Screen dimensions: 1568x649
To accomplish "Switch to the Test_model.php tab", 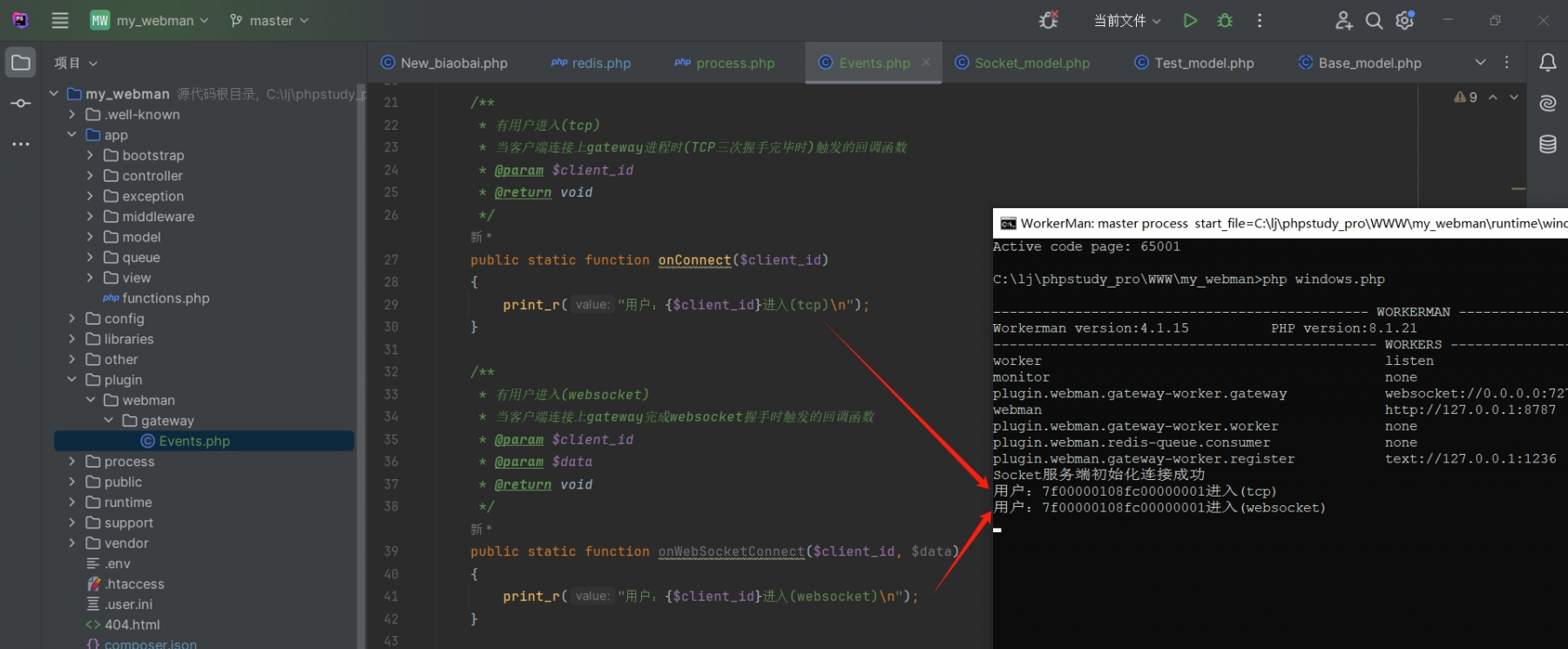I will [x=1194, y=63].
